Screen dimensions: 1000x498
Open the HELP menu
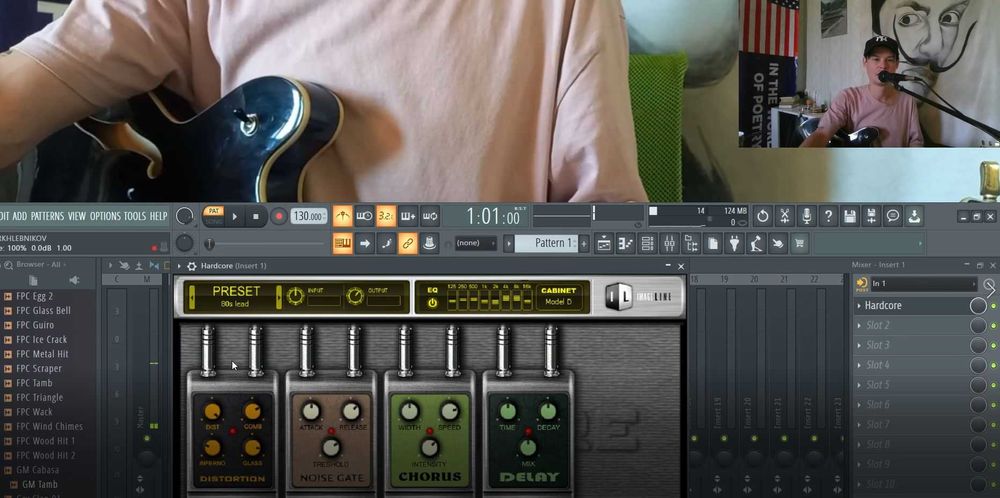click(x=158, y=216)
